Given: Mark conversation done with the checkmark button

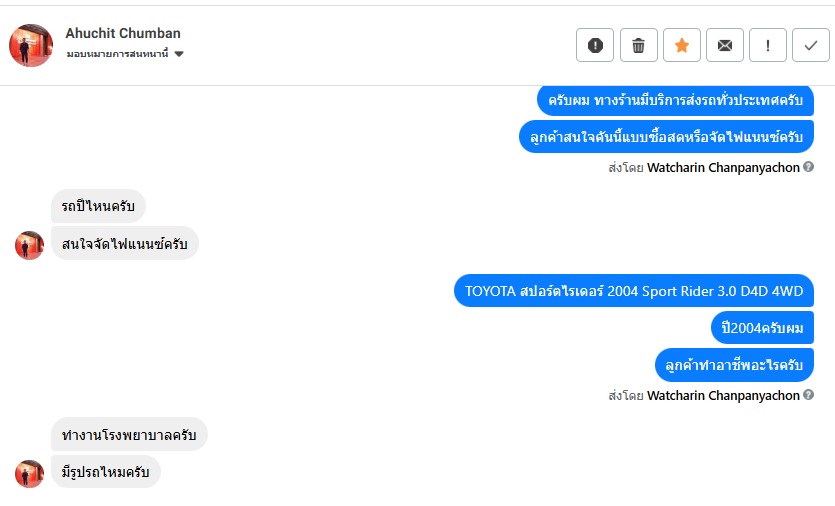Looking at the screenshot, I should 810,45.
